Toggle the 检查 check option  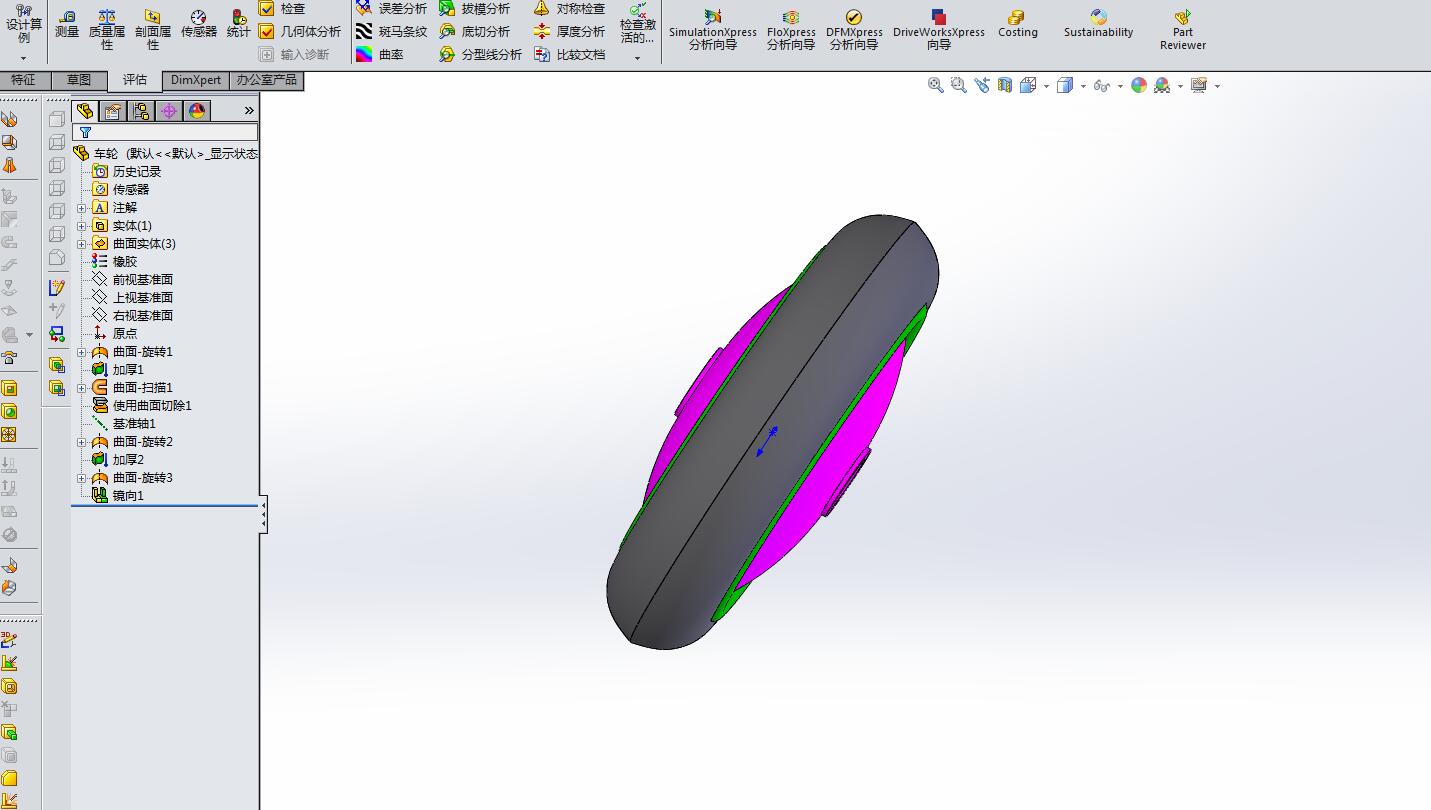pyautogui.click(x=282, y=8)
